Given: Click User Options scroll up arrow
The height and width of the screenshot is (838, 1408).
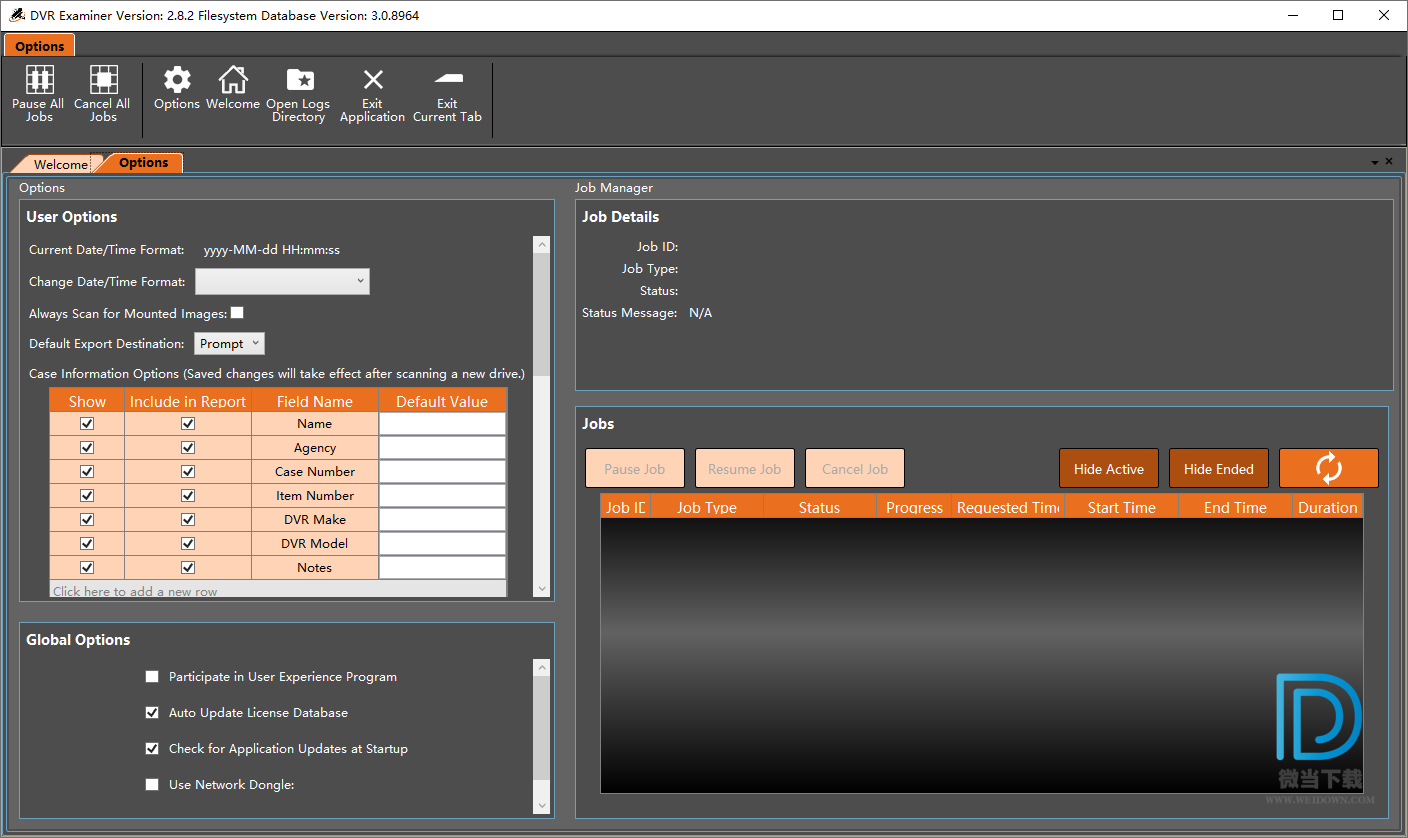Looking at the screenshot, I should (542, 244).
